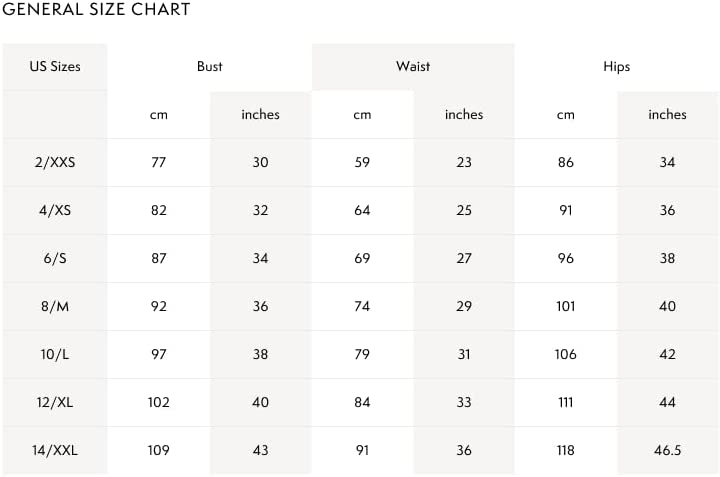Click the General Size Chart heading
The image size is (720, 477).
96,9
